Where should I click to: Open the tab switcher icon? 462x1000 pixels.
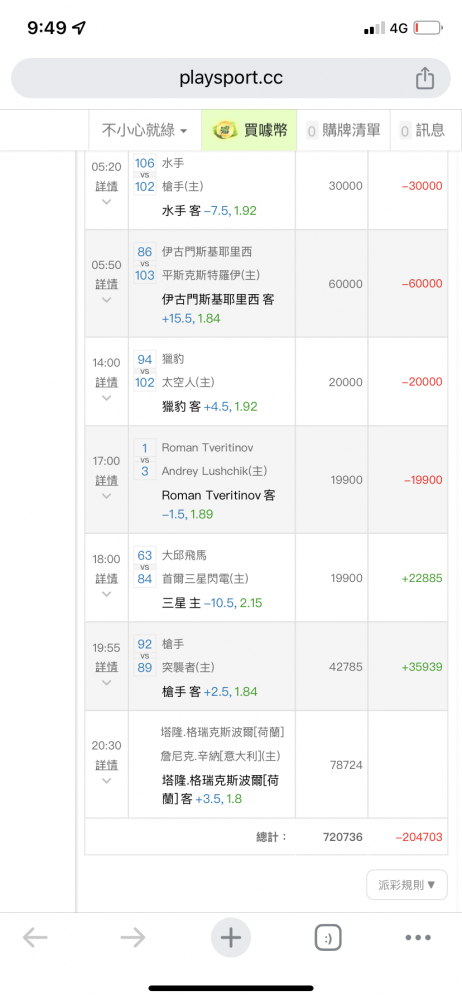(328, 938)
